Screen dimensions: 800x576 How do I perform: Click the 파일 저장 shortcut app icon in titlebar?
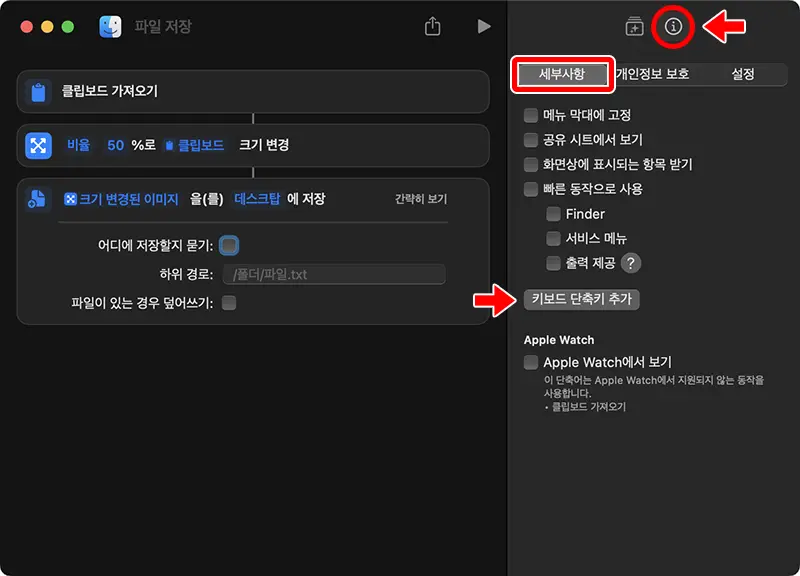pos(109,27)
